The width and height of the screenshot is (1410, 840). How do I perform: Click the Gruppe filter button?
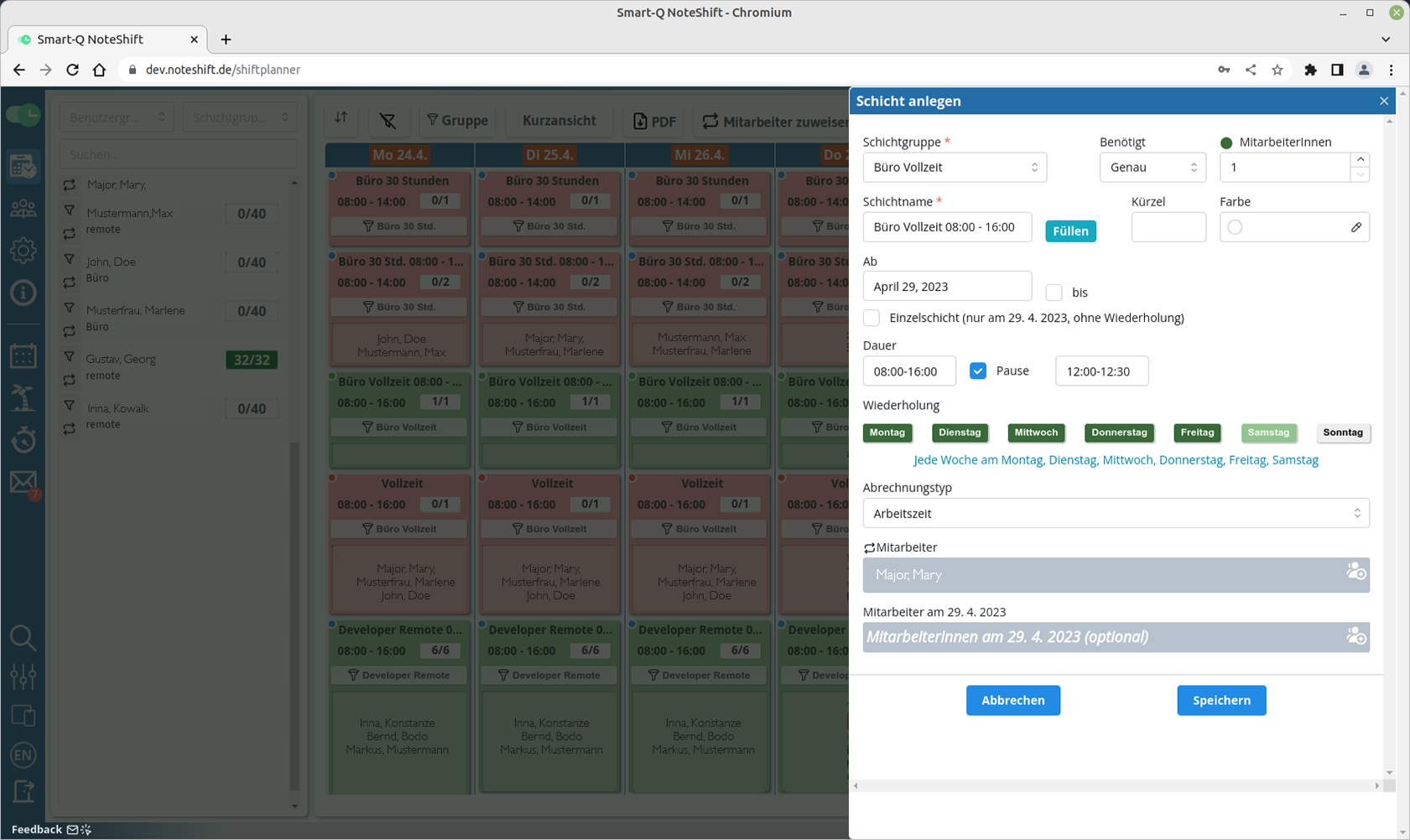457,120
